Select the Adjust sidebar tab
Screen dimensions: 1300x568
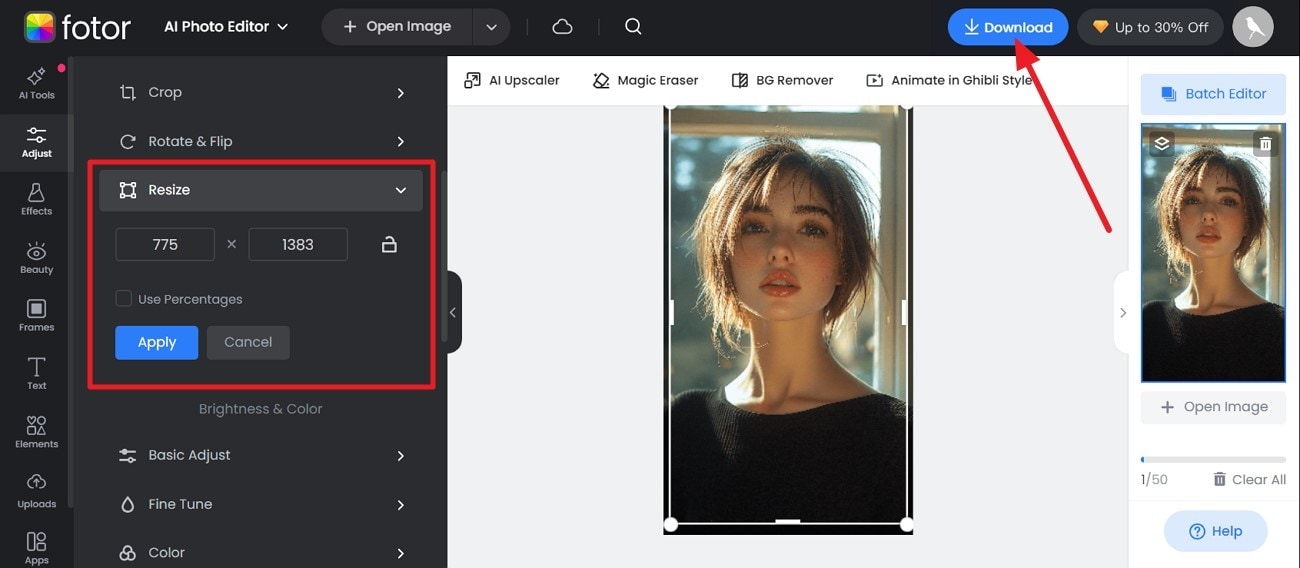pos(36,142)
